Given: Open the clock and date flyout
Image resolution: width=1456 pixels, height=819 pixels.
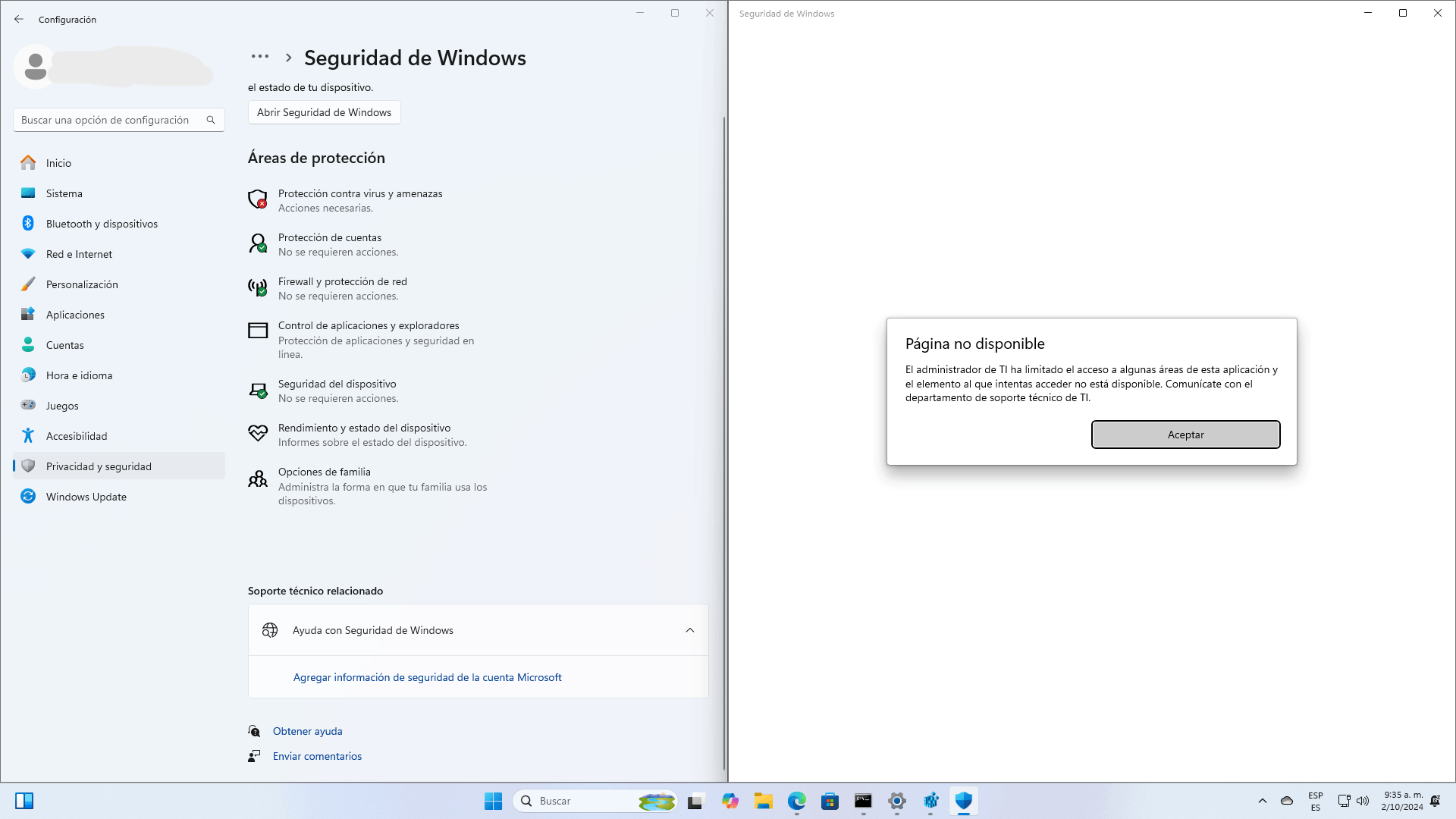Looking at the screenshot, I should 1402,801.
